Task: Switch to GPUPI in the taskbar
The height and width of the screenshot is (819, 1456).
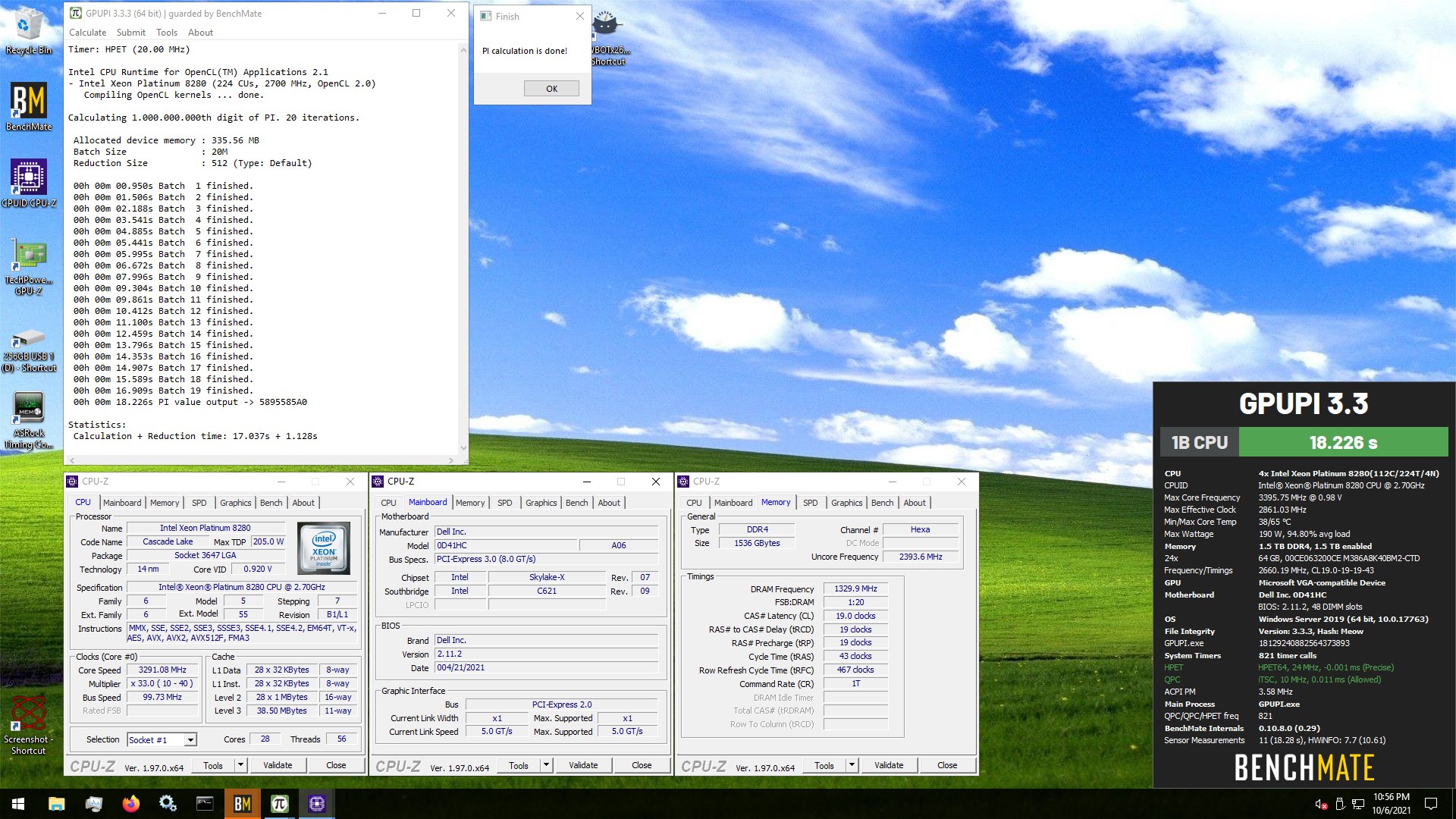Action: [x=280, y=804]
